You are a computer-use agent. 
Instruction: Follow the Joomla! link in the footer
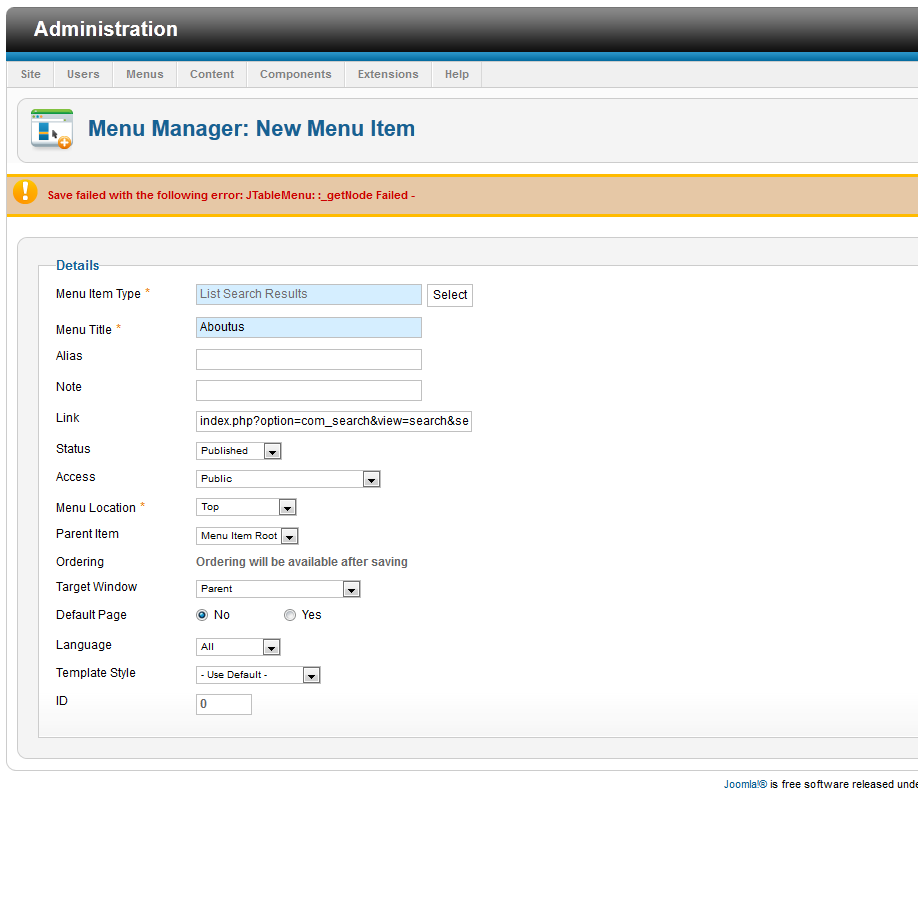(x=745, y=784)
